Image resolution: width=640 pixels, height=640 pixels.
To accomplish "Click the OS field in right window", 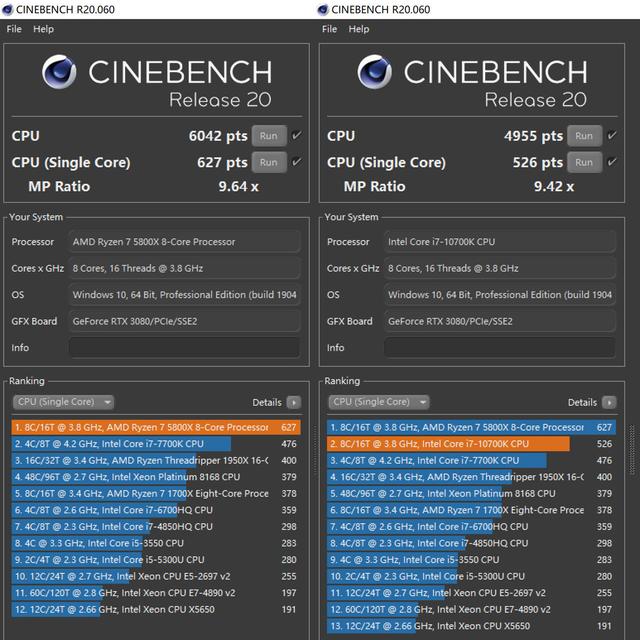I will tap(500, 295).
